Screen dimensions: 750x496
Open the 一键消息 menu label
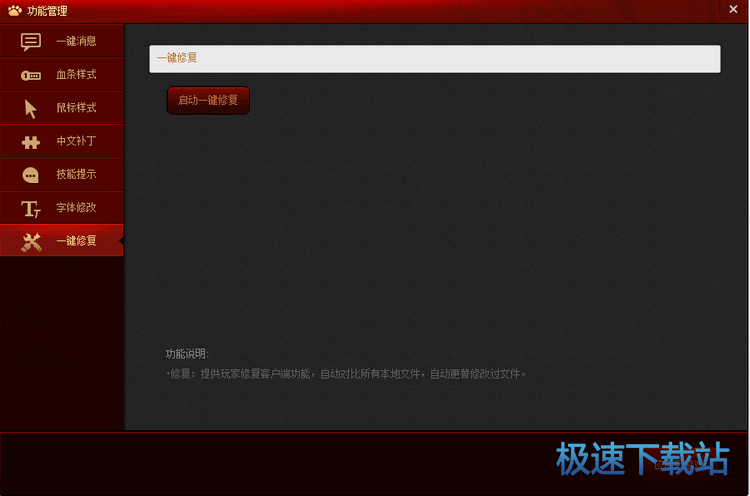76,41
